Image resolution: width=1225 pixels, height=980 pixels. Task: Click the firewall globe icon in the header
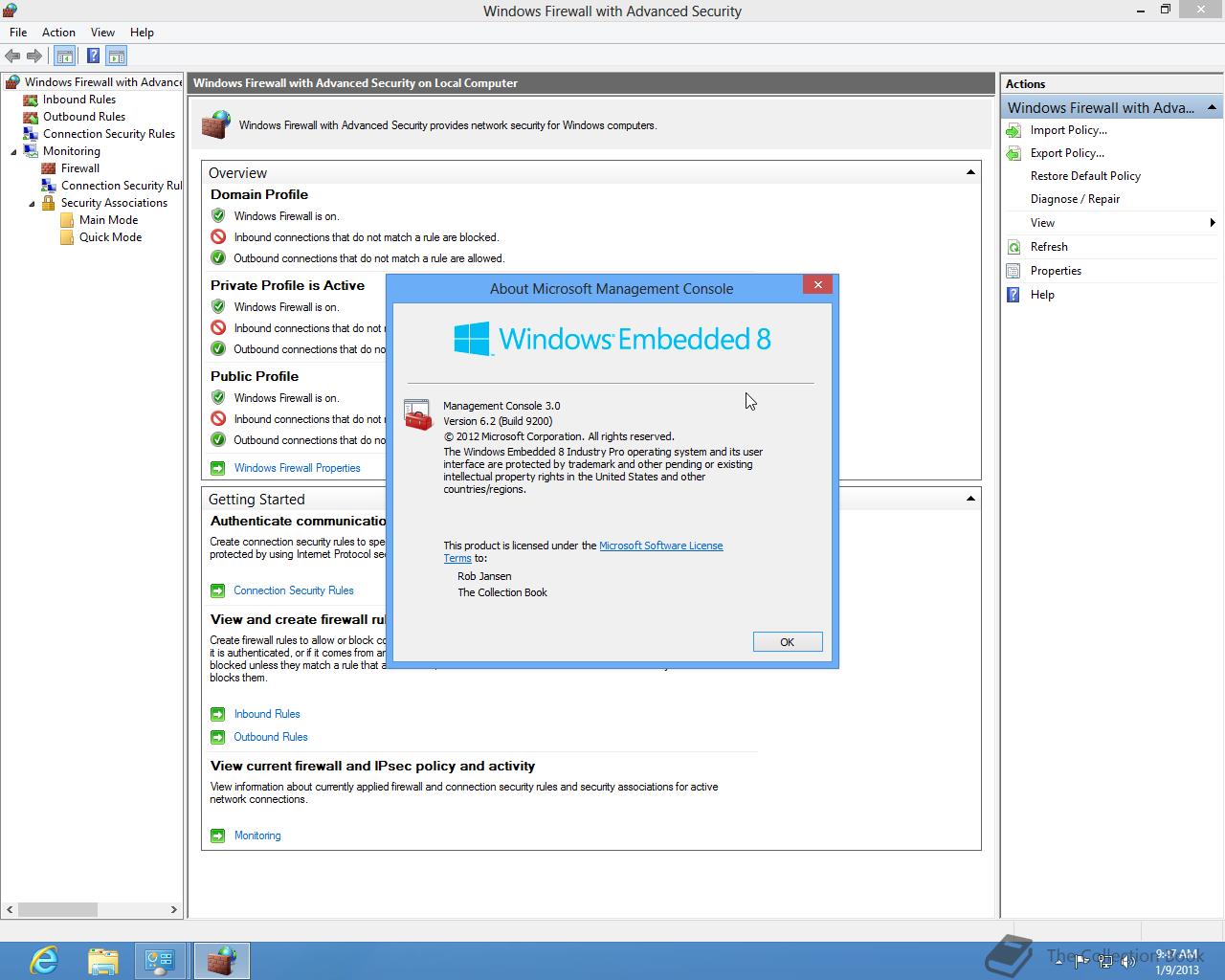(216, 124)
